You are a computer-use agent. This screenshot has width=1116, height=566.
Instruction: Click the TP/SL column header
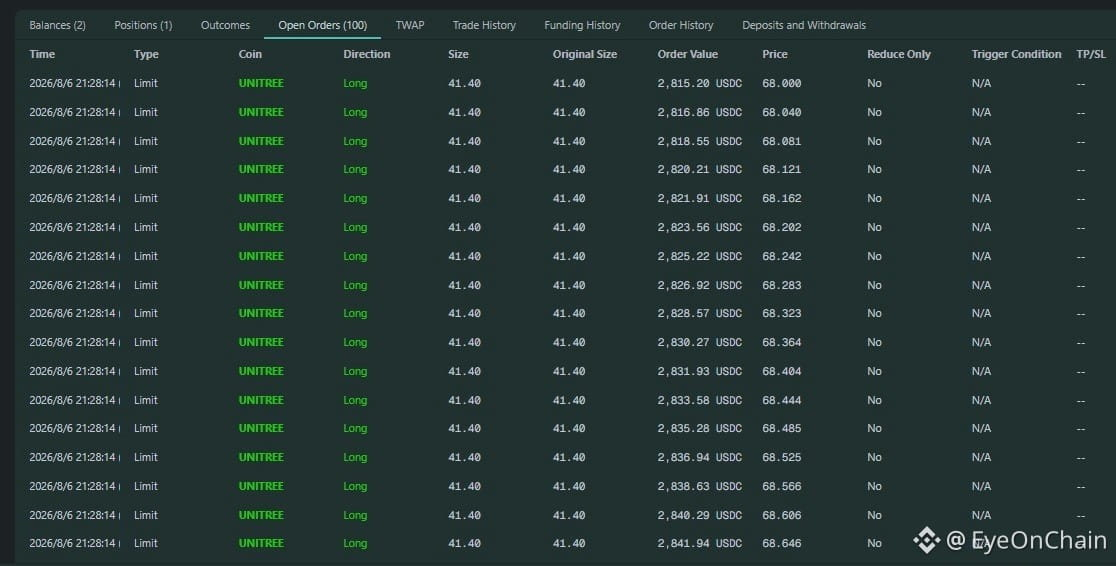[x=1091, y=54]
